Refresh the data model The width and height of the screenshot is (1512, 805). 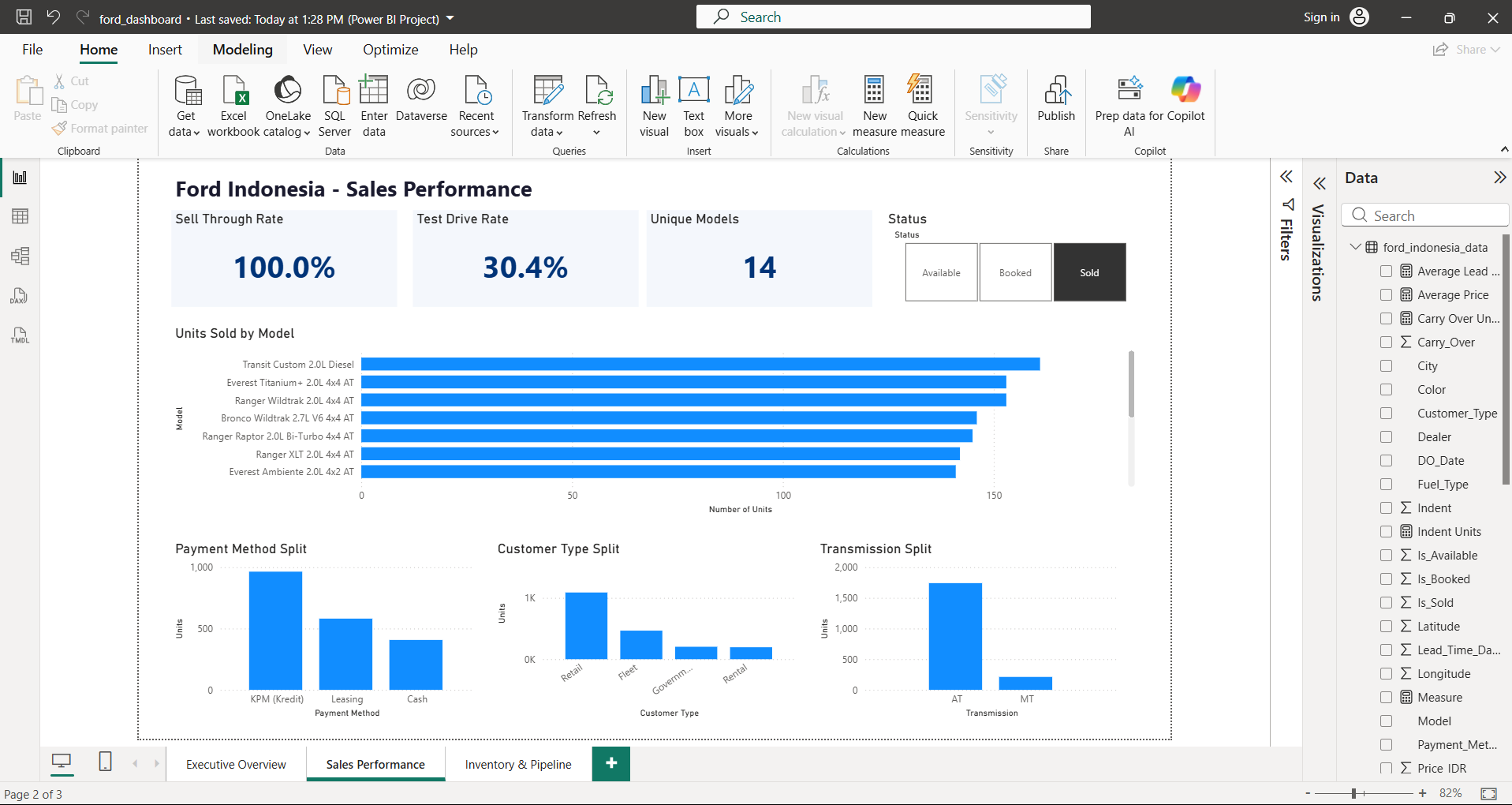597,107
